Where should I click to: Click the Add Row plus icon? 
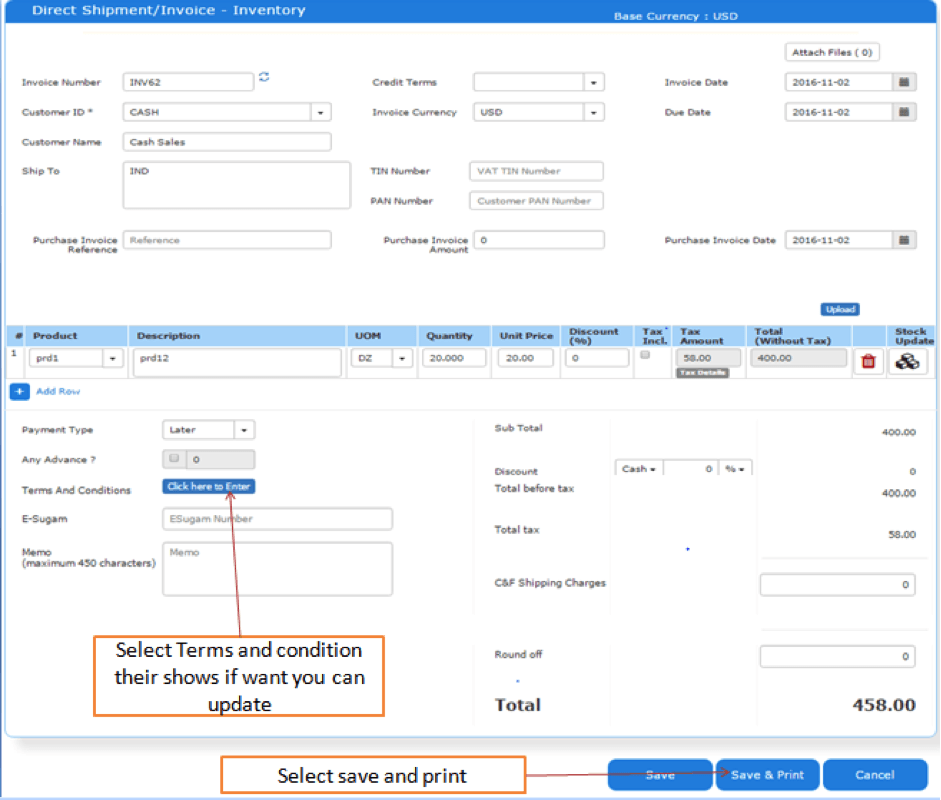tap(19, 390)
